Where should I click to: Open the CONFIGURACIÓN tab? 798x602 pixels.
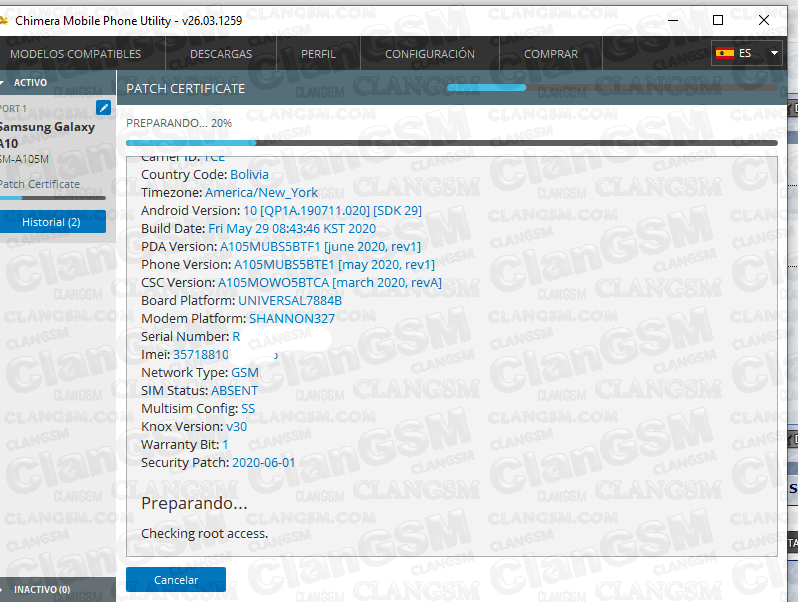point(430,53)
